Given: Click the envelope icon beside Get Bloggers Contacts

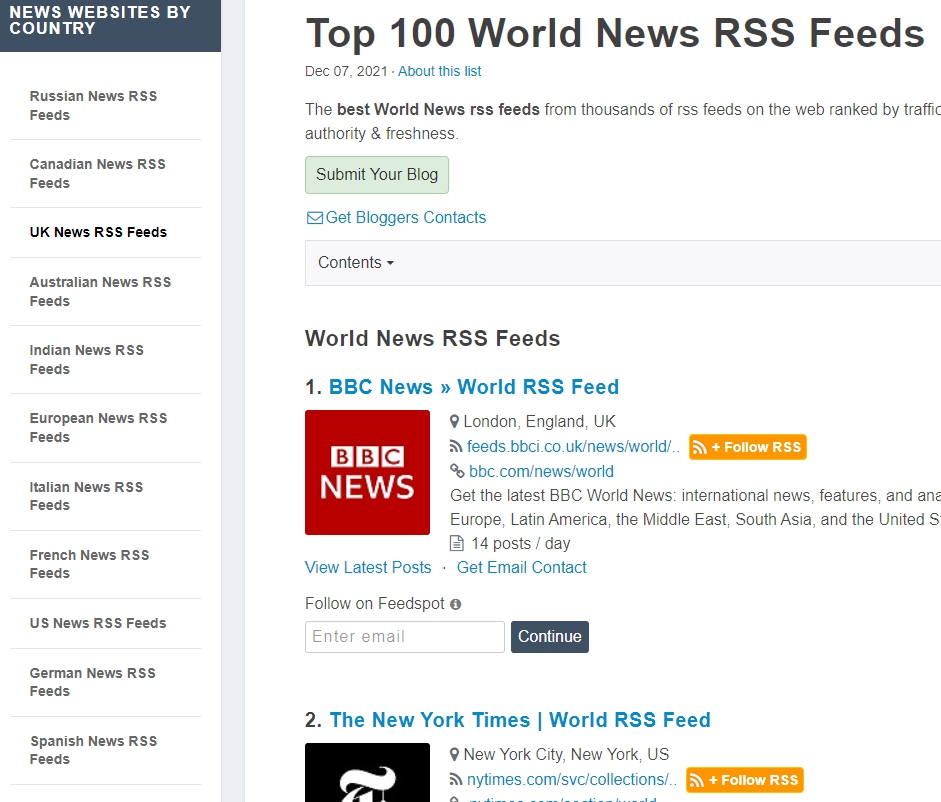Looking at the screenshot, I should click(314, 218).
